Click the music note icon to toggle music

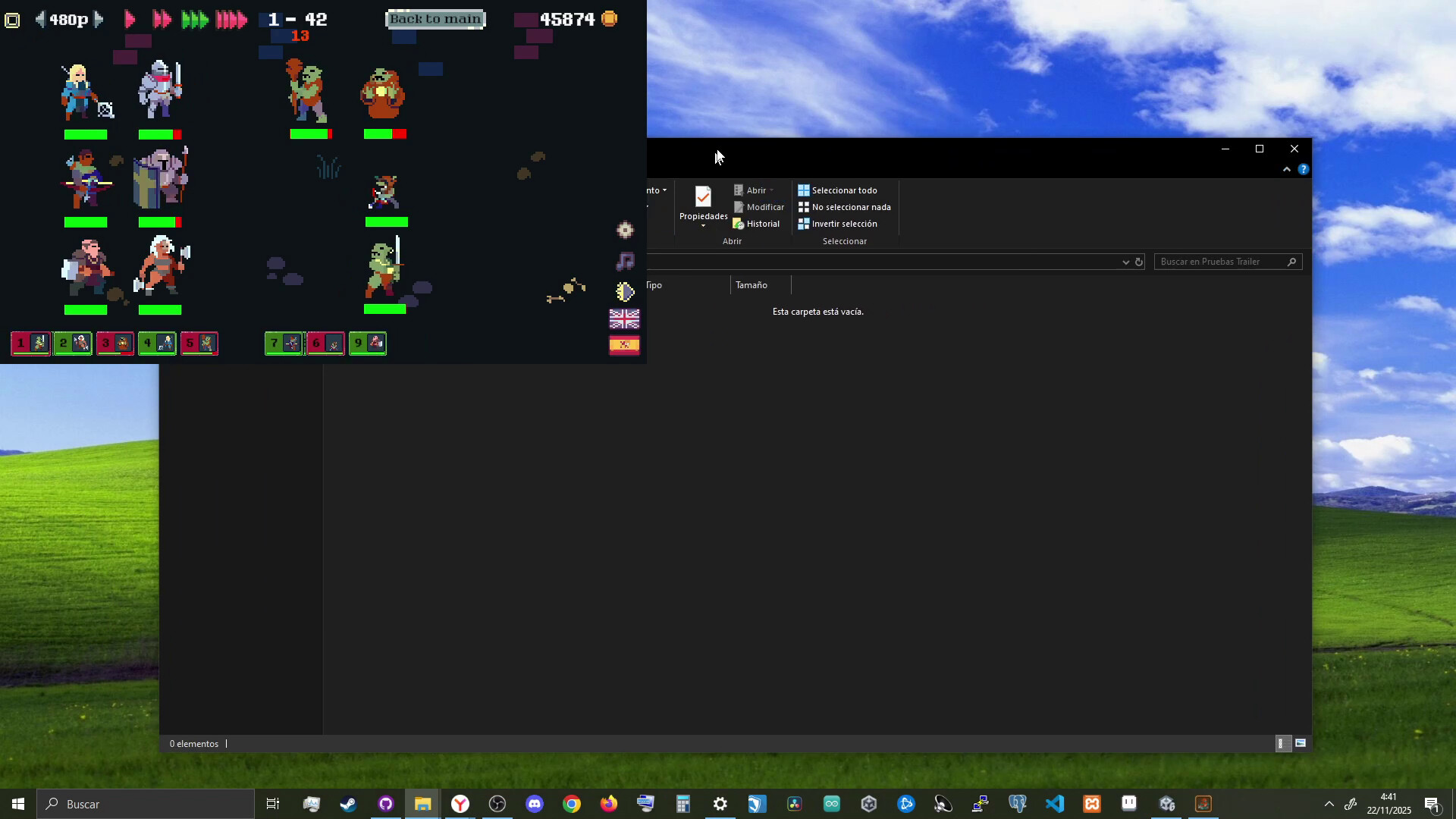(625, 261)
